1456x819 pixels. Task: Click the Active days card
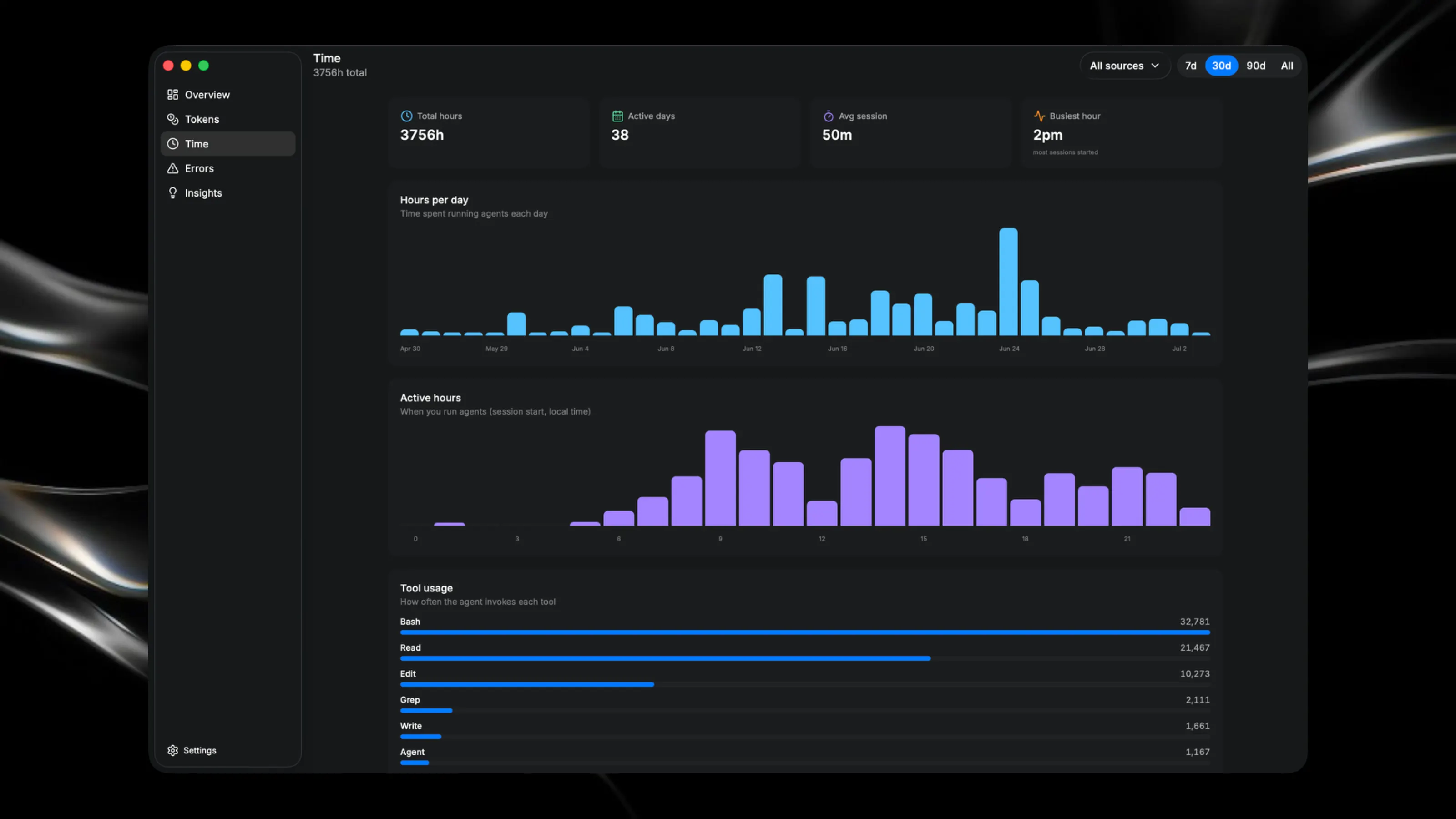point(700,133)
